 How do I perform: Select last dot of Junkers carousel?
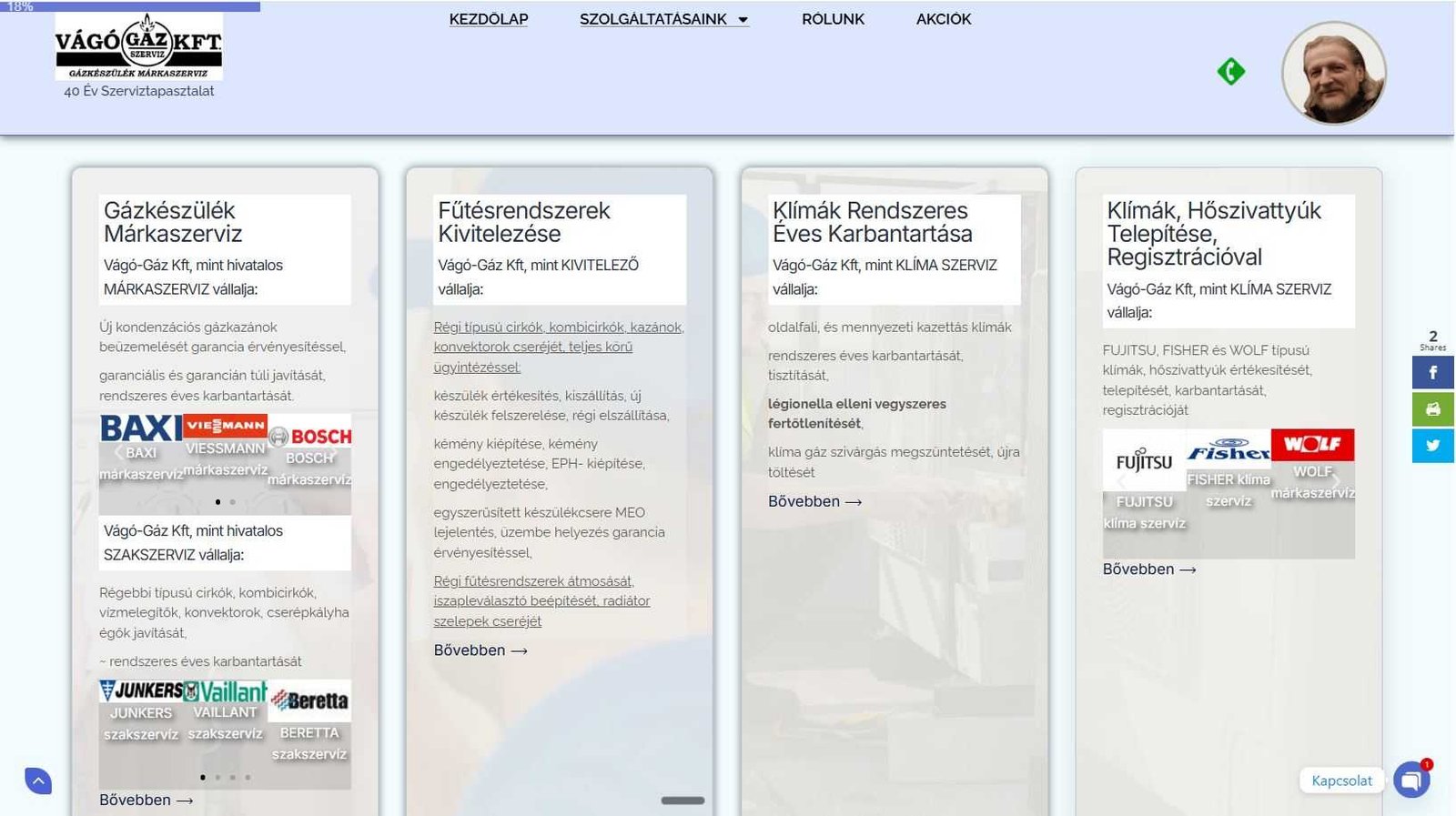pos(248,778)
